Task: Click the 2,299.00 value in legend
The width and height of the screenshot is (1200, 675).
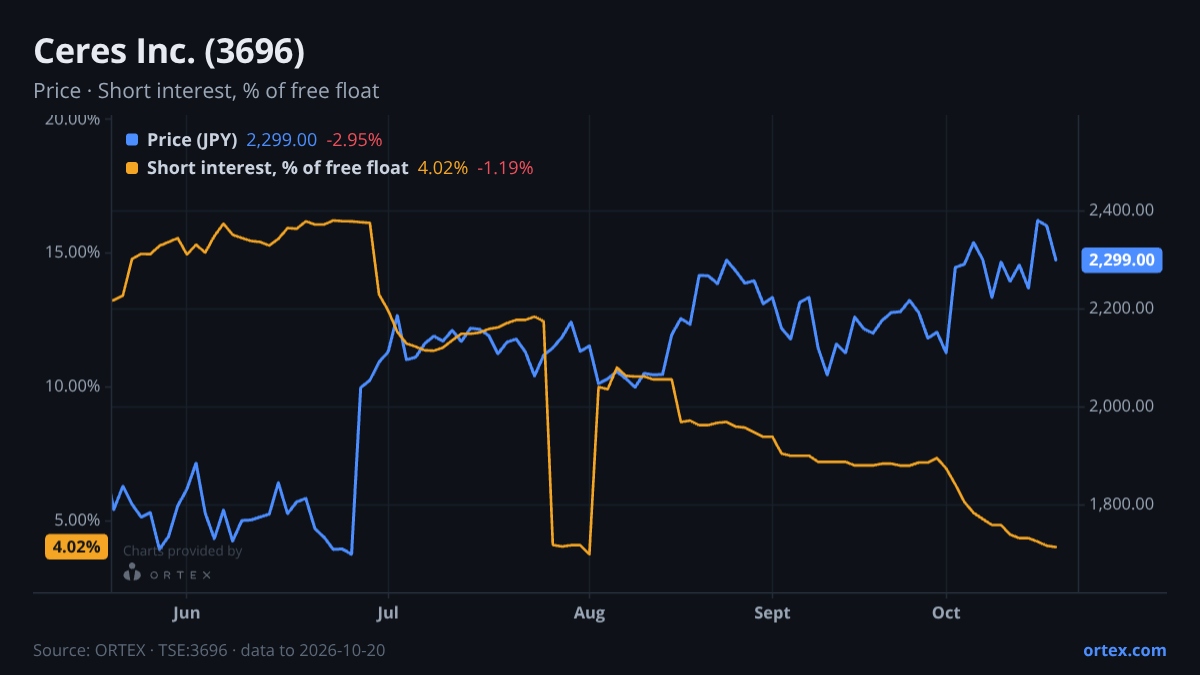Action: pos(282,140)
